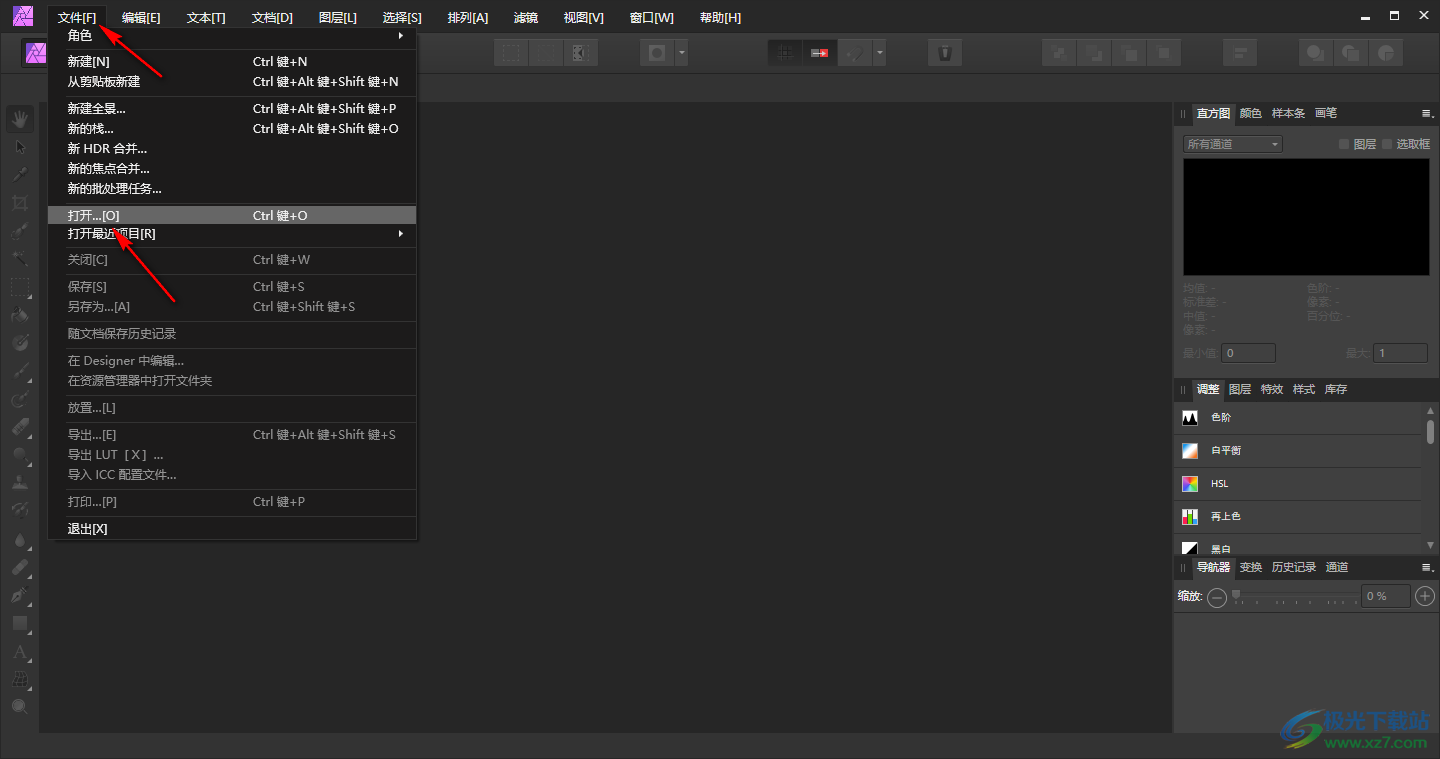This screenshot has width=1440, height=759.
Task: Select the Hand (view) tool
Action: [20, 120]
